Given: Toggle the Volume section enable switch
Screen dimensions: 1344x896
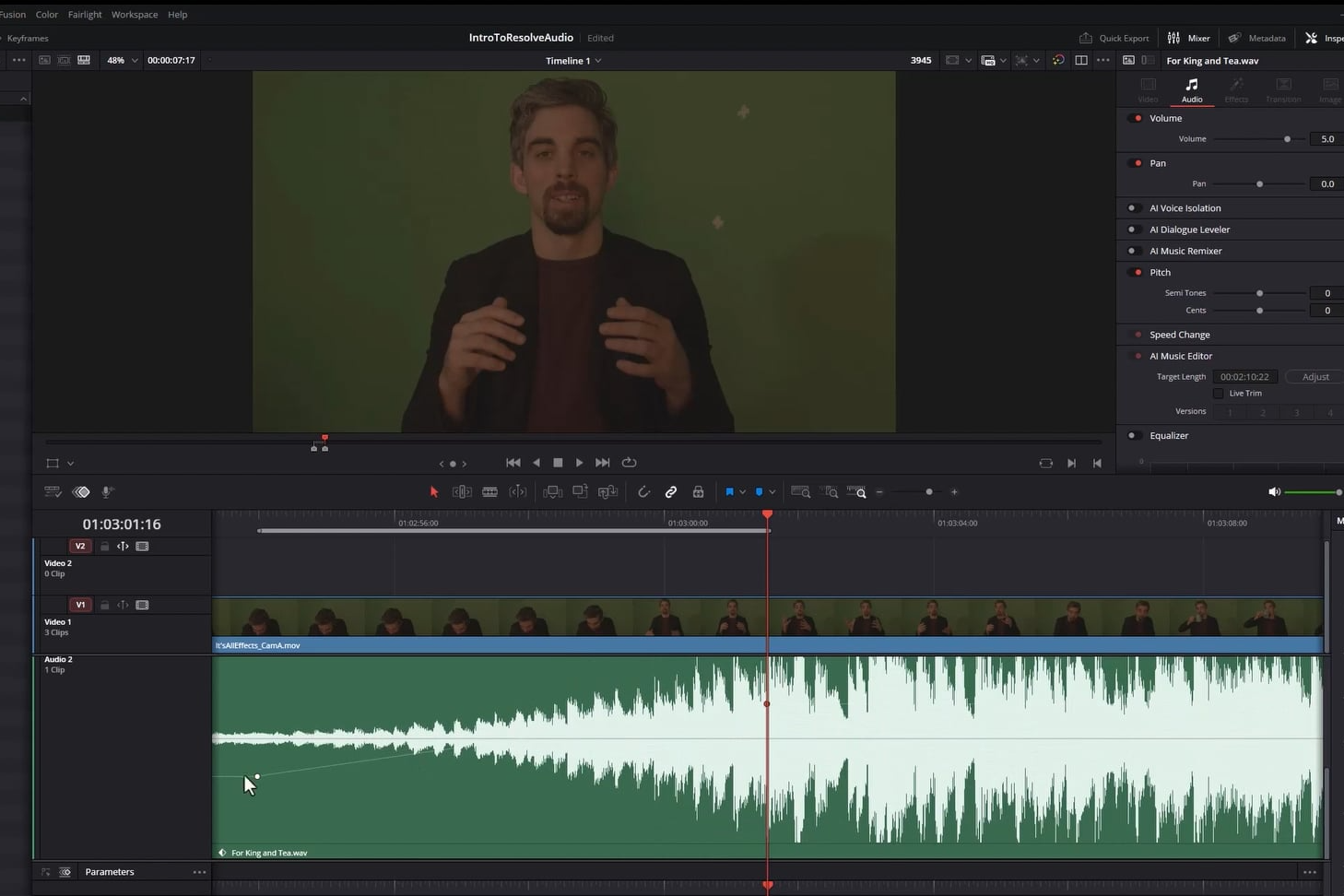Looking at the screenshot, I should click(x=1136, y=118).
